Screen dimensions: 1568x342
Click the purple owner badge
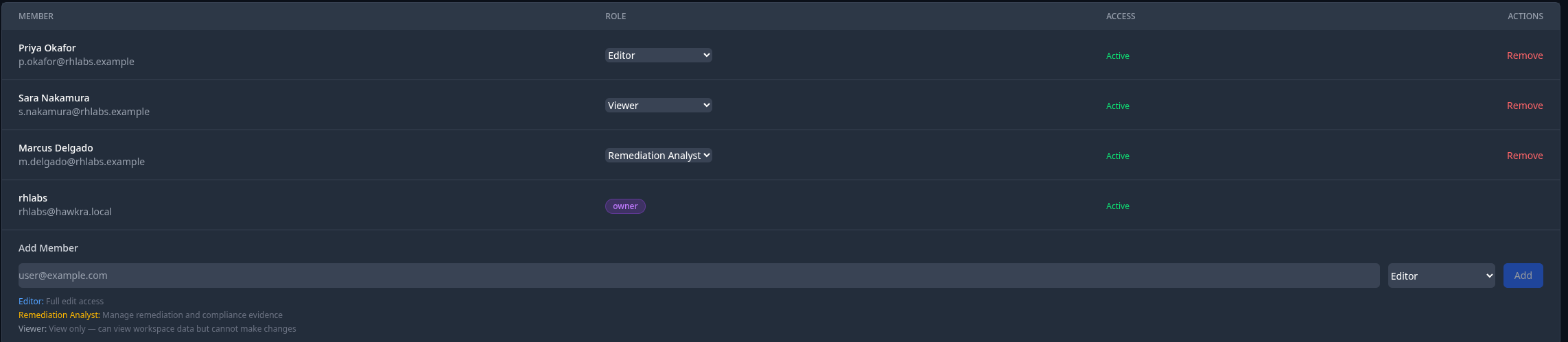tap(625, 206)
